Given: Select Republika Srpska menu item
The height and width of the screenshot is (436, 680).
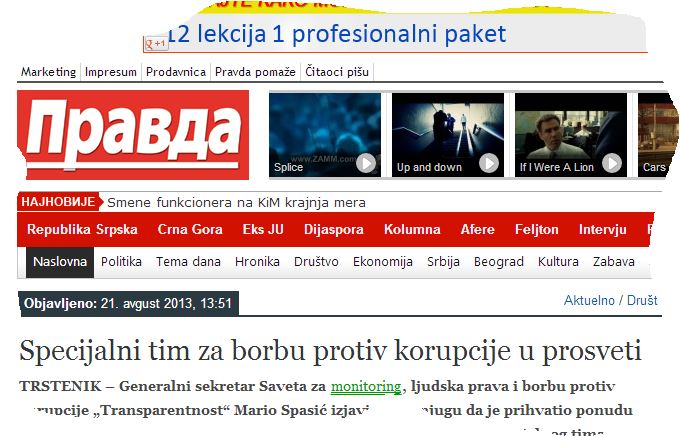Looking at the screenshot, I should click(x=82, y=229).
